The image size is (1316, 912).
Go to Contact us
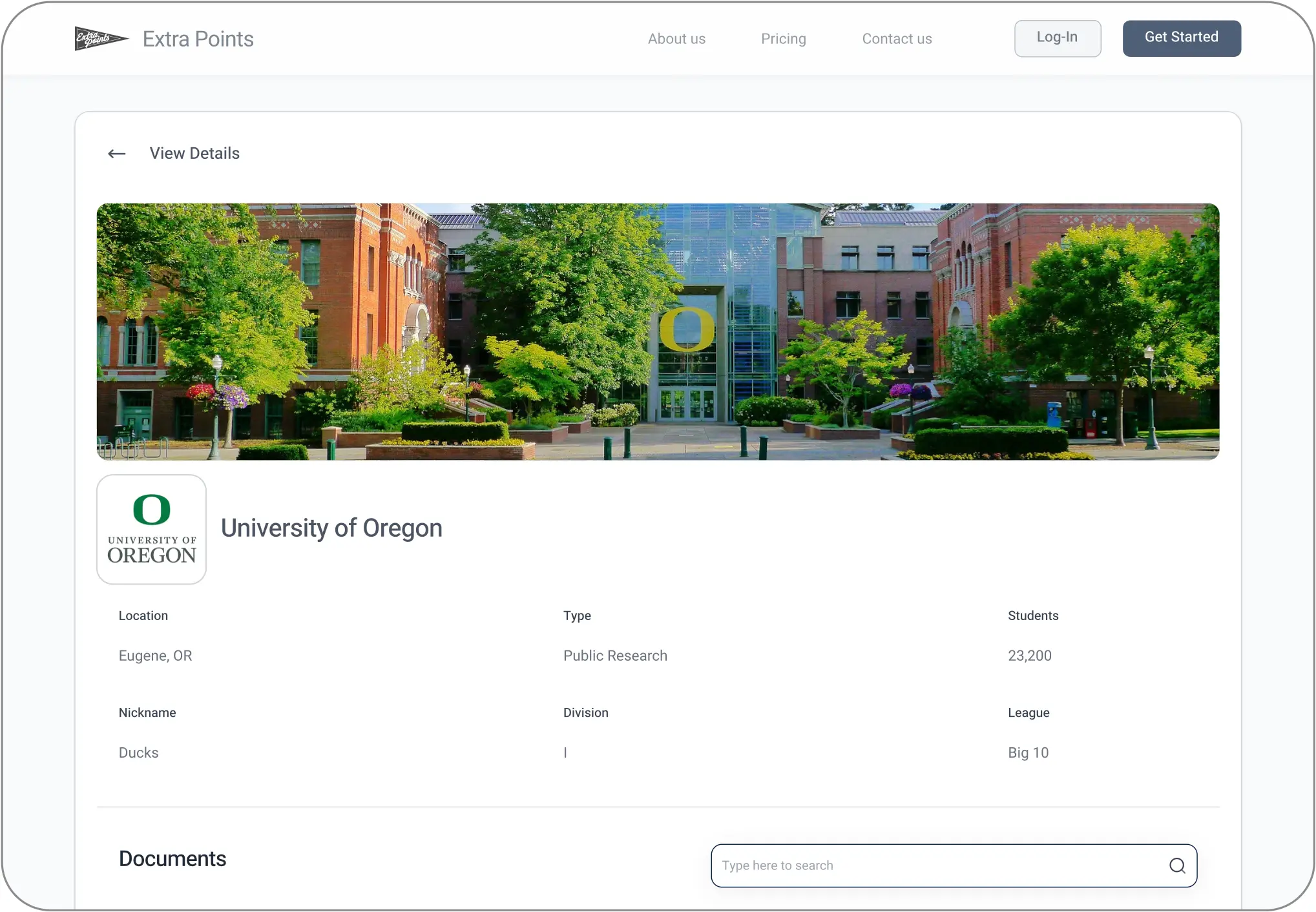[x=897, y=39]
